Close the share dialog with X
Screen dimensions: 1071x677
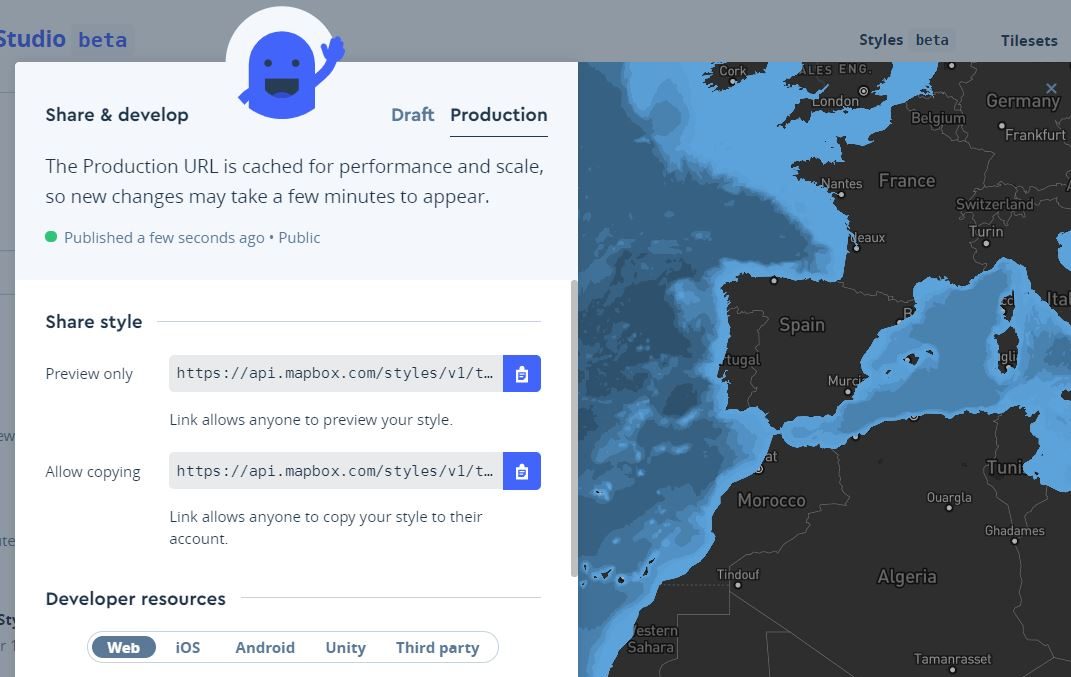[1051, 89]
